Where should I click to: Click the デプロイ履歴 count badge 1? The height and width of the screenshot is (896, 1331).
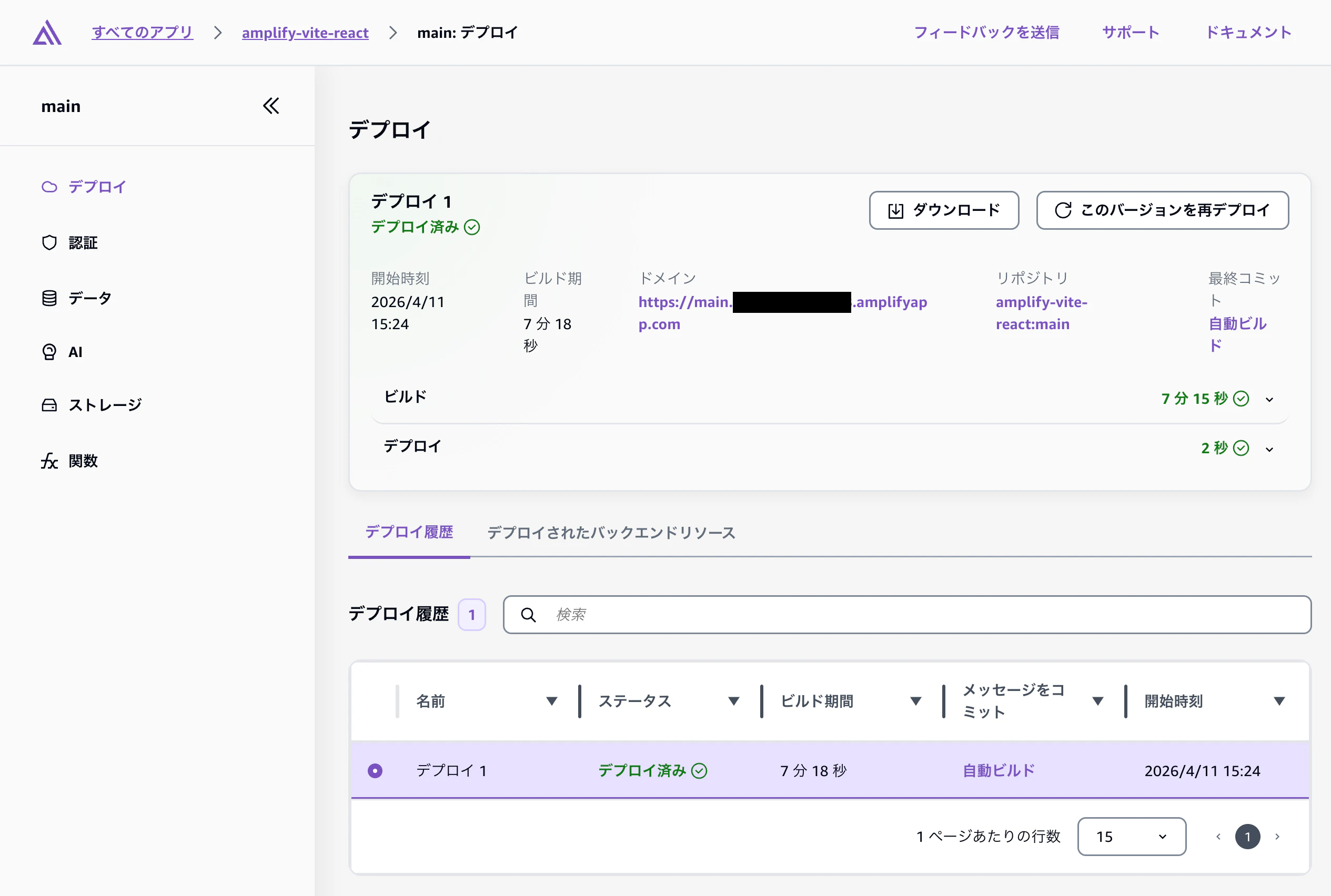pos(472,615)
